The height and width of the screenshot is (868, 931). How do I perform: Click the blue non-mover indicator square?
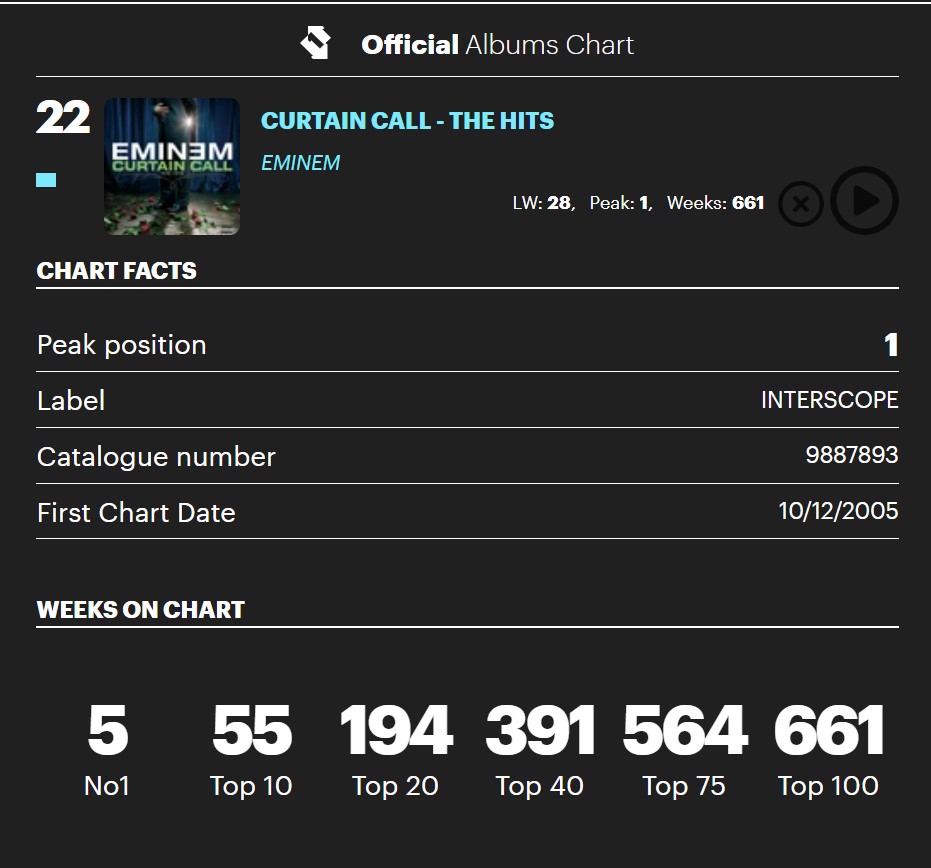tap(46, 180)
